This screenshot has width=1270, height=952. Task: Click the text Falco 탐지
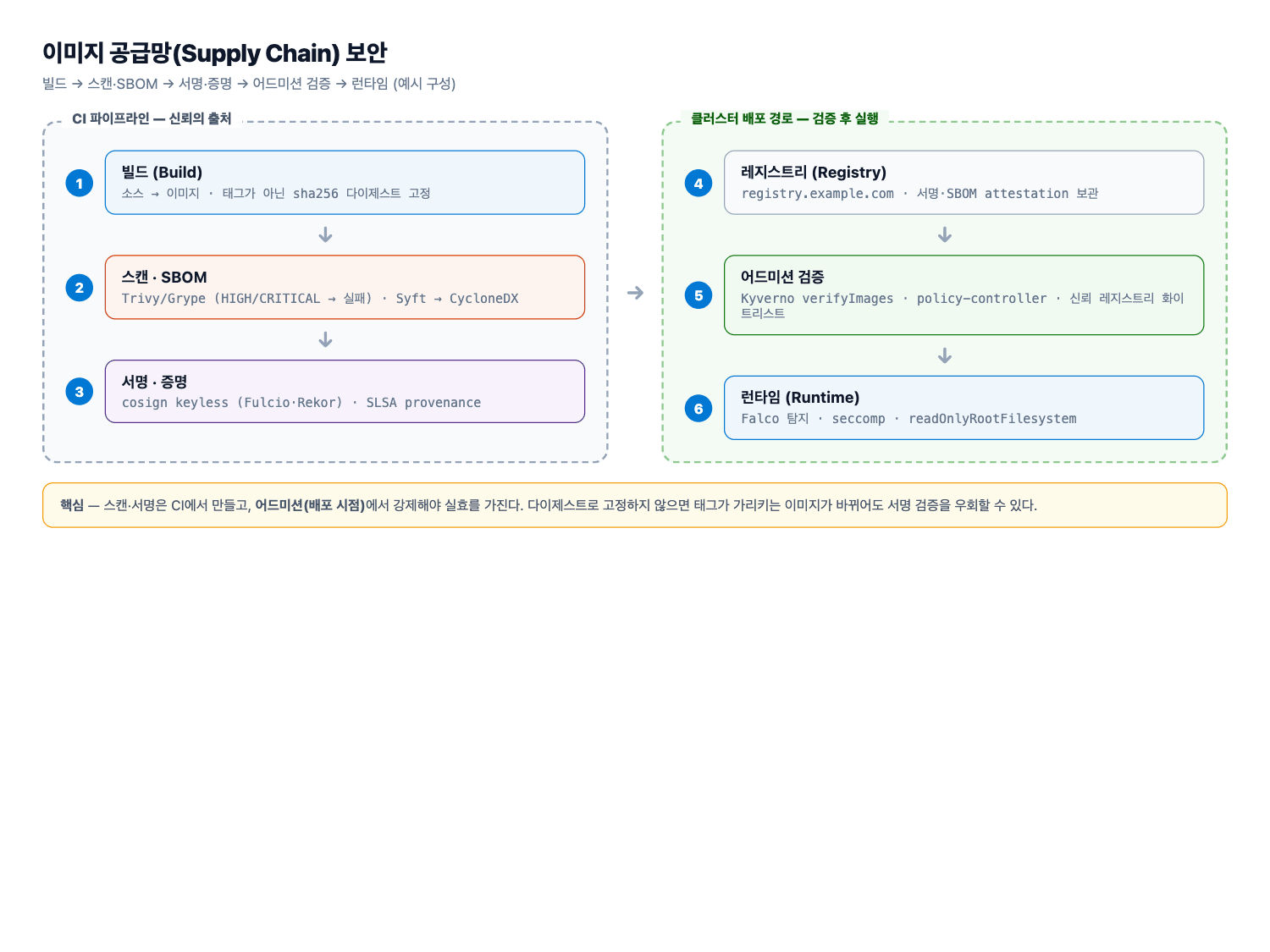point(775,419)
